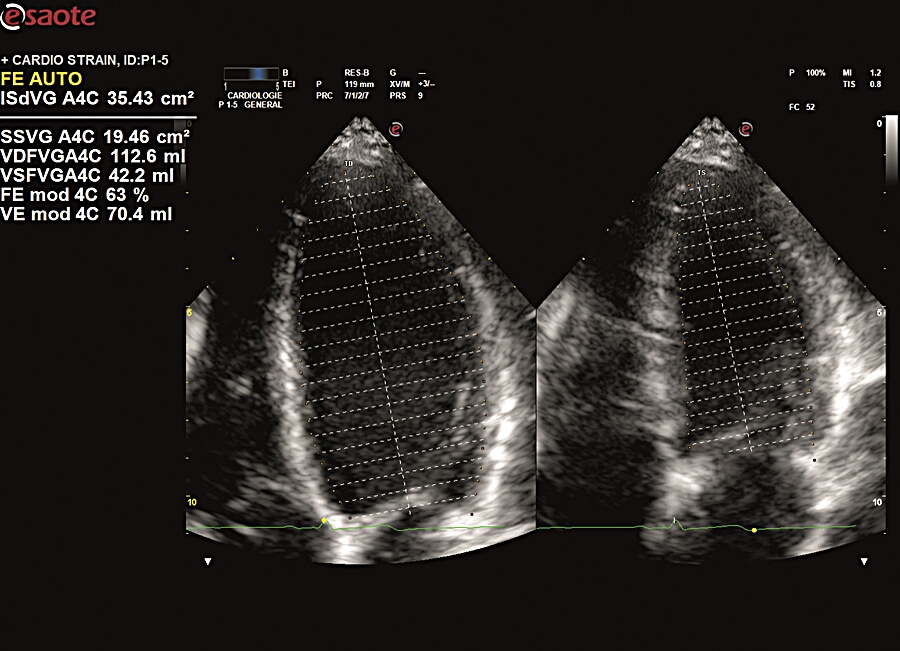
Task: Click bottom-left white triangle marker
Action: (x=208, y=562)
